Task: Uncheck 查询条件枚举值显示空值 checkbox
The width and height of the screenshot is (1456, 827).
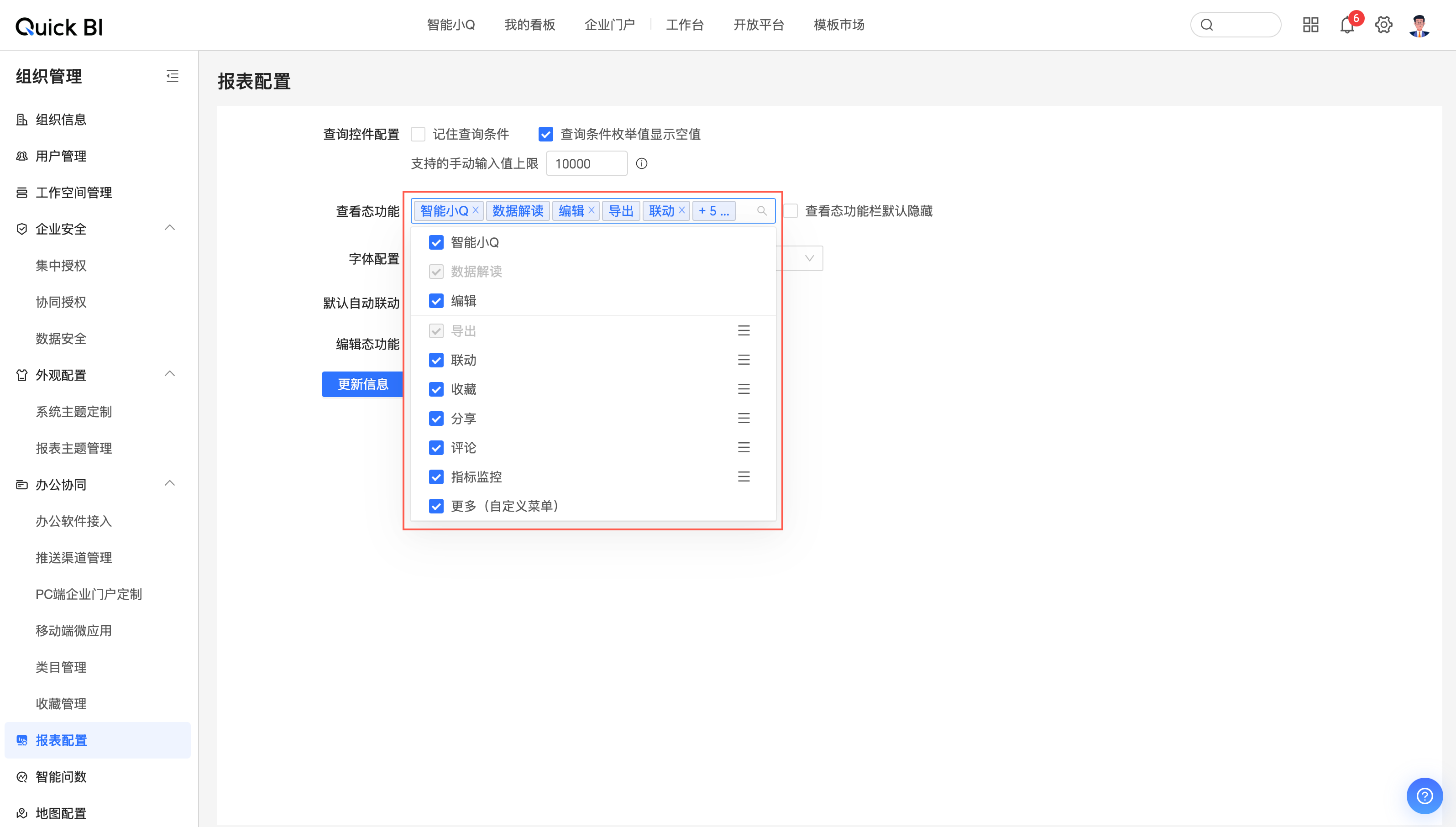Action: point(545,135)
